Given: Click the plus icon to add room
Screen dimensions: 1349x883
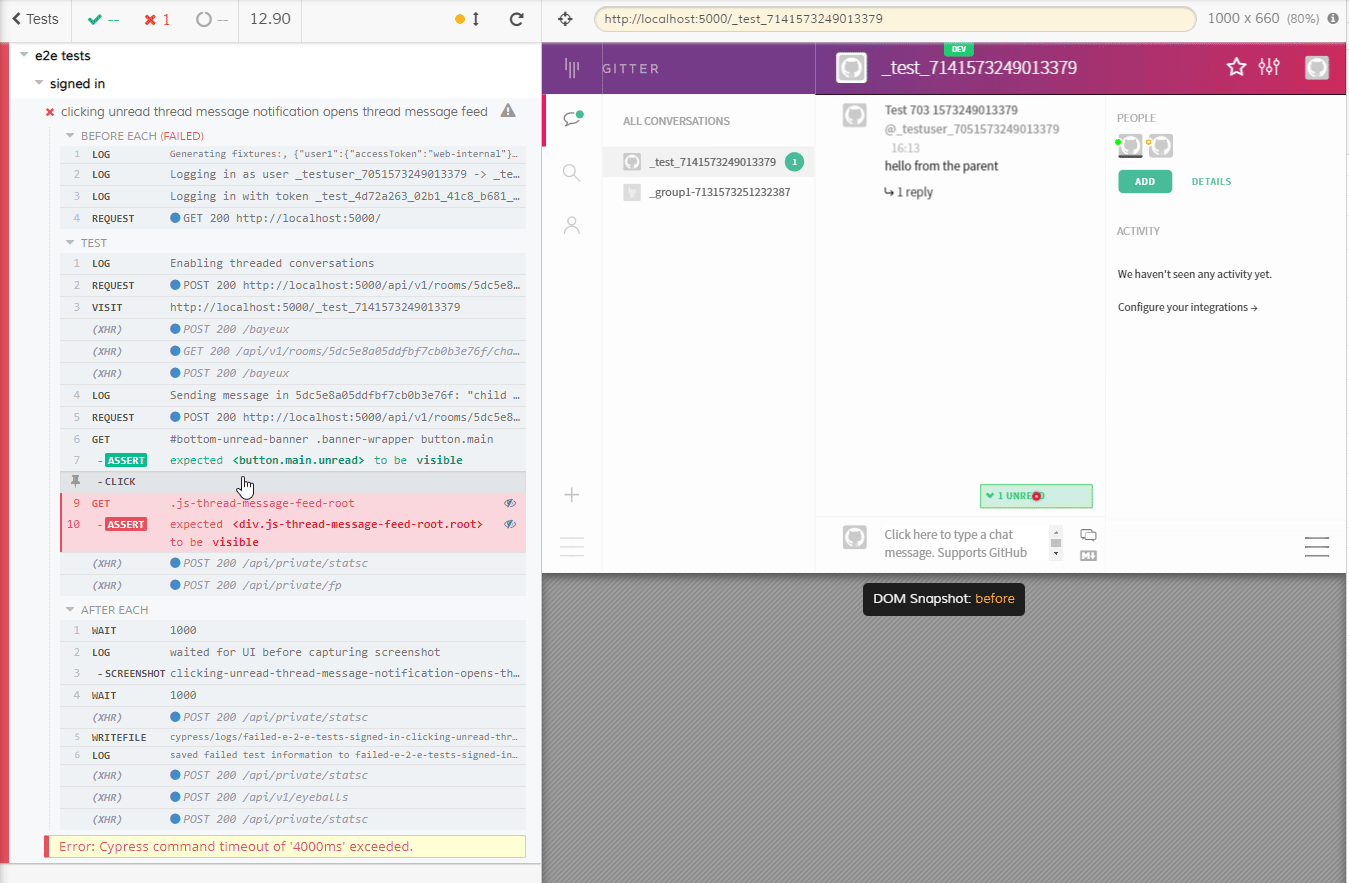Looking at the screenshot, I should coord(572,494).
